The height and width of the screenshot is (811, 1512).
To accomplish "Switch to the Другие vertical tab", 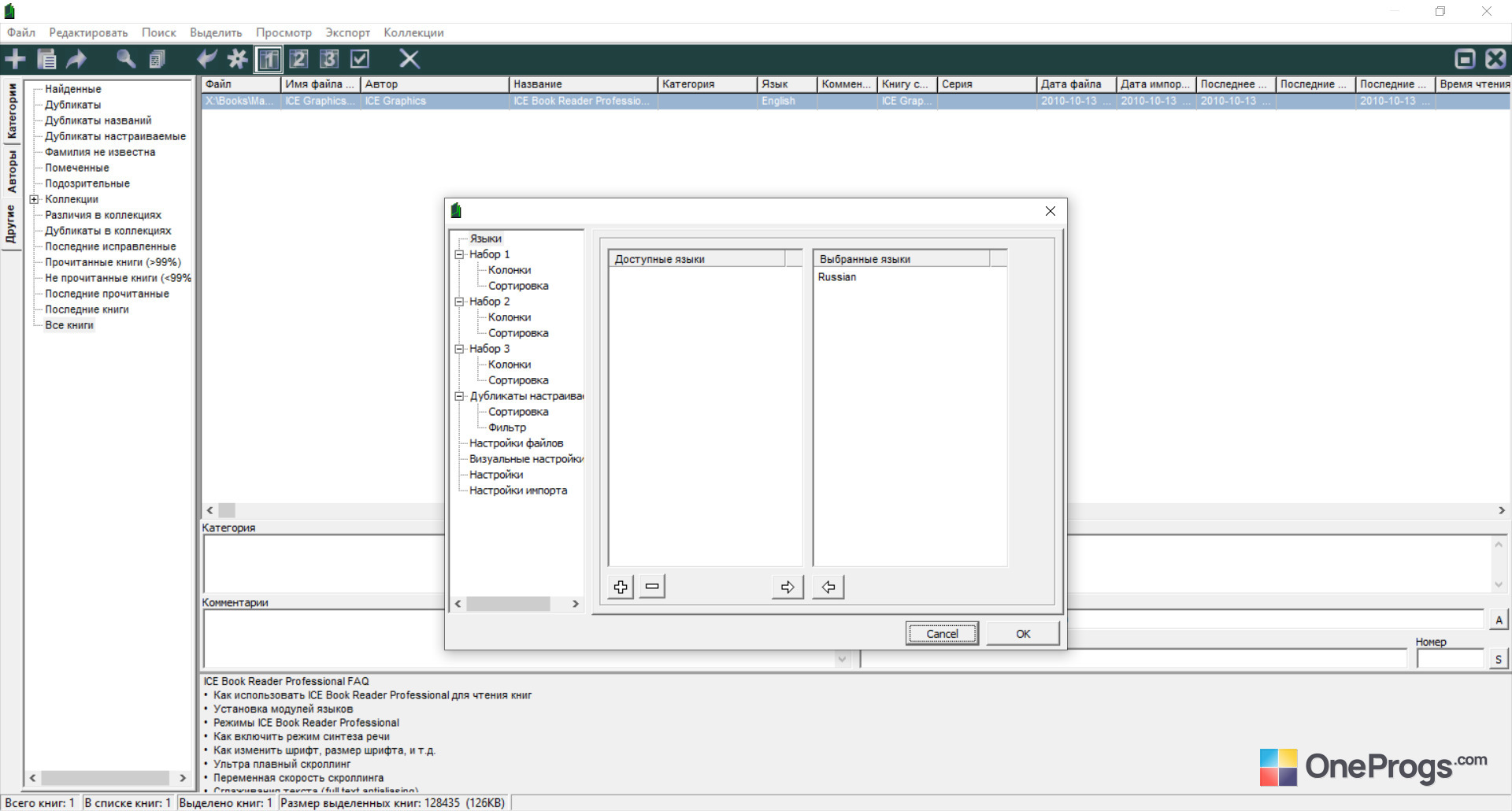I will click(12, 224).
